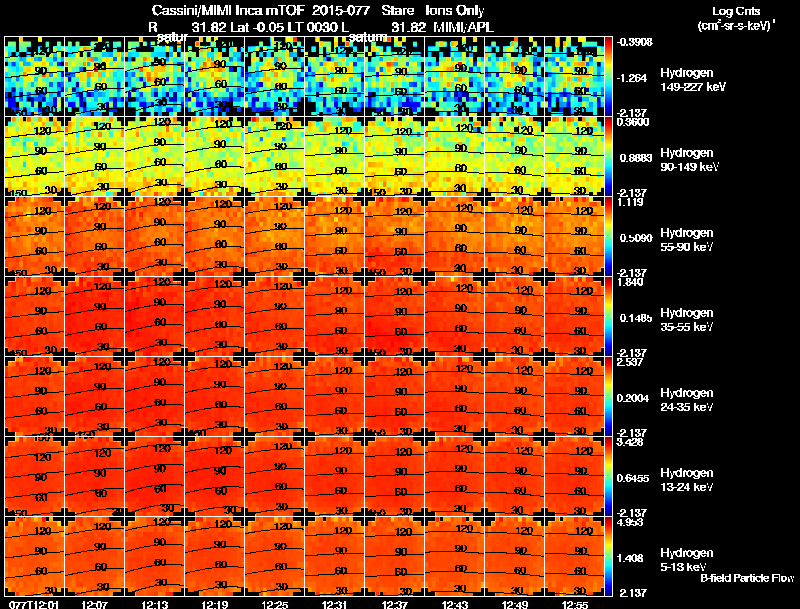This screenshot has height=609, width=800.
Task: Click the 5-13 keV color bar
Action: coord(609,556)
